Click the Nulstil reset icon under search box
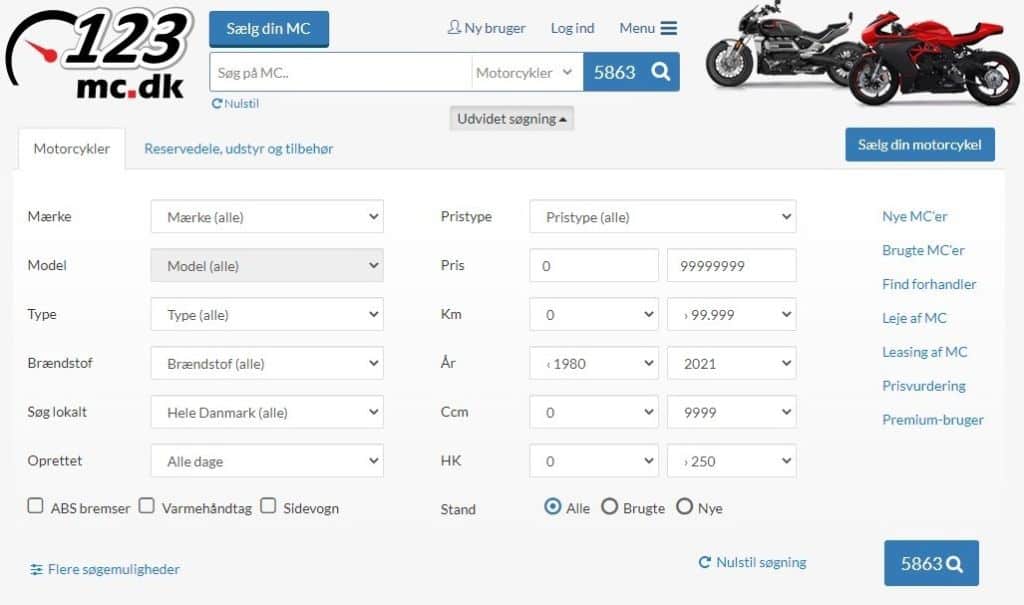This screenshot has width=1024, height=605. pyautogui.click(x=217, y=103)
